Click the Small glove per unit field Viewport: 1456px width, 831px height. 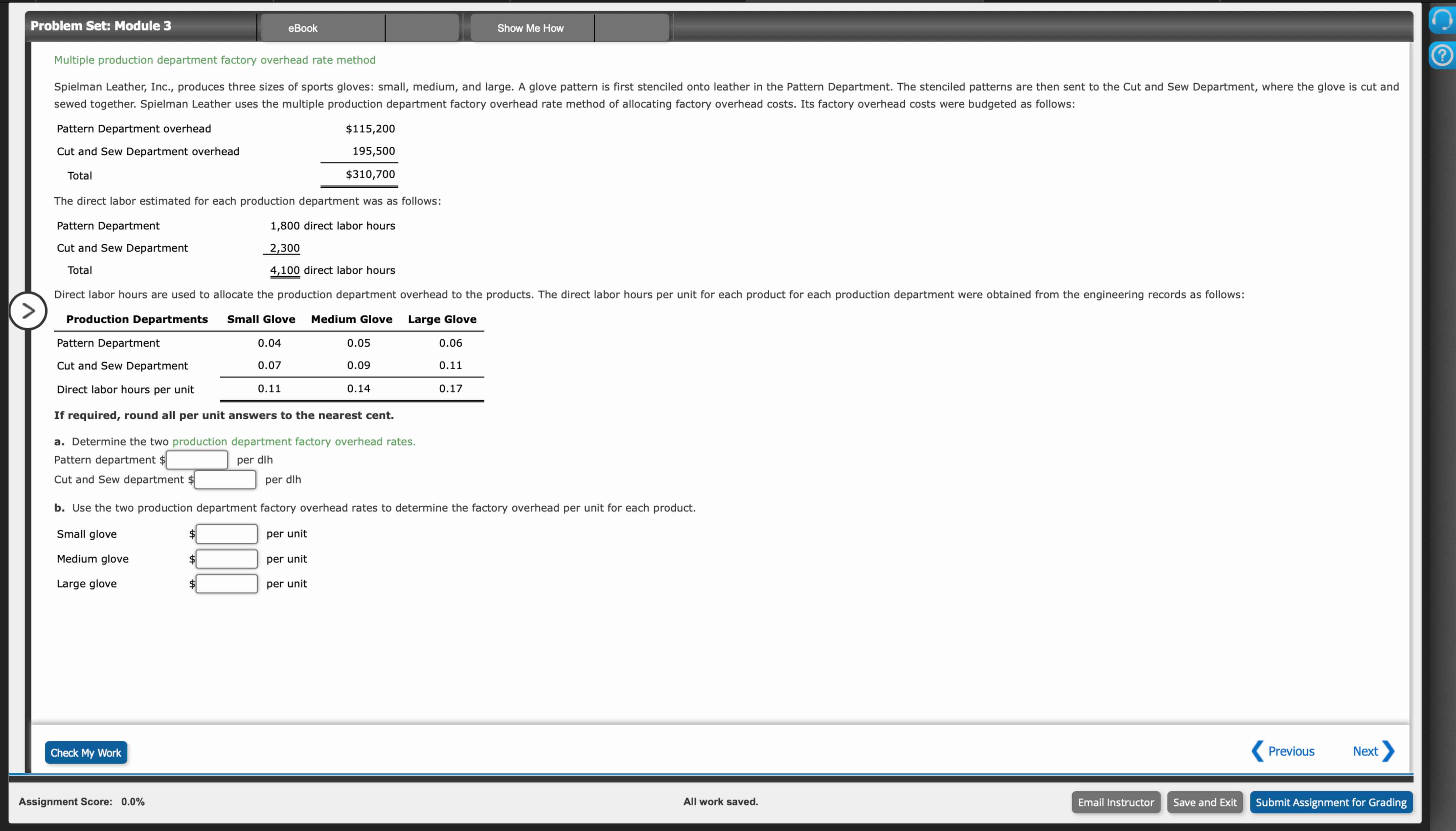pyautogui.click(x=226, y=534)
